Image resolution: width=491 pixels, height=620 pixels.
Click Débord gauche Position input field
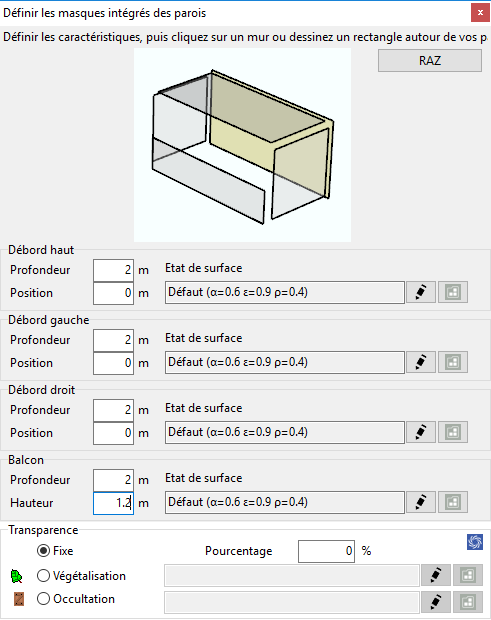113,363
